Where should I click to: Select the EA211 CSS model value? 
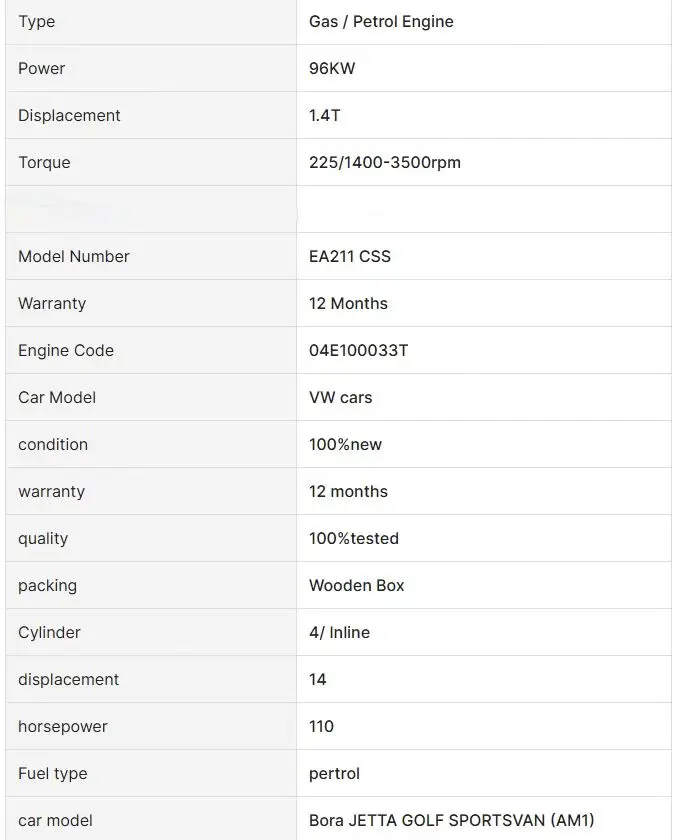pos(350,256)
